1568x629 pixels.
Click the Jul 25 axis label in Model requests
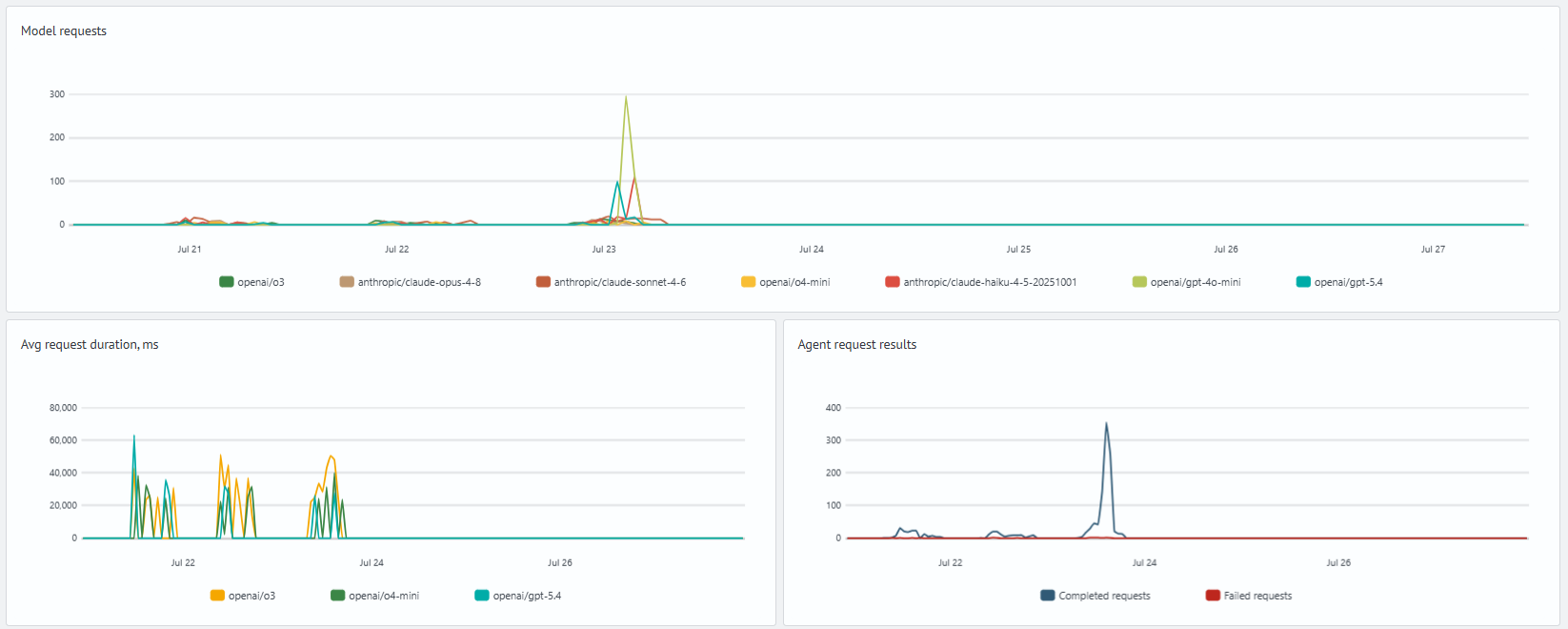click(1018, 250)
